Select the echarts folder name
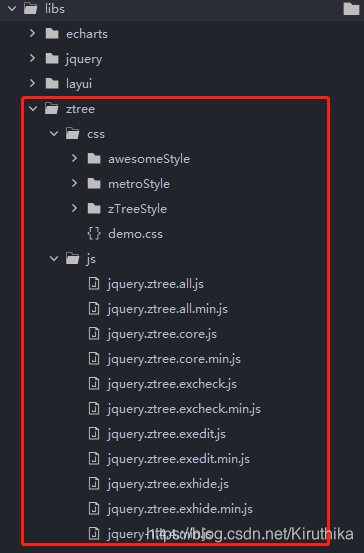 87,34
